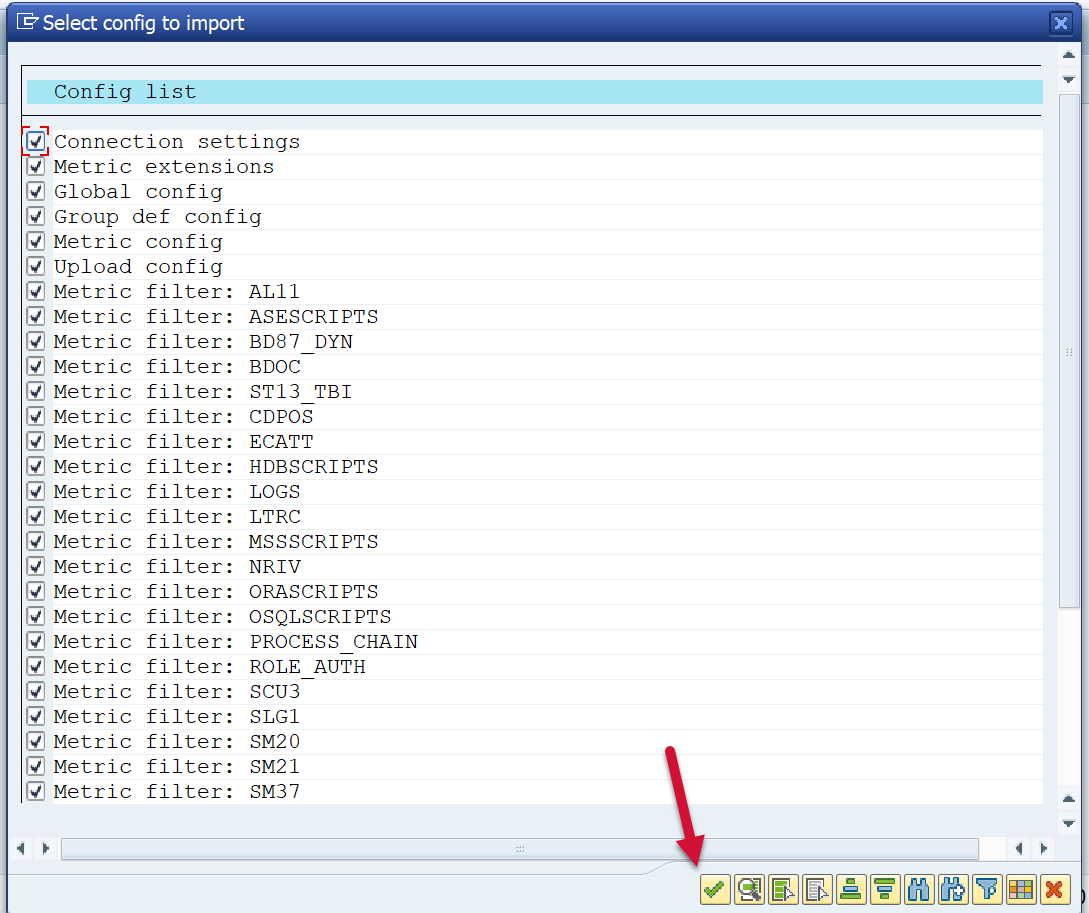Viewport: 1089px width, 913px height.
Task: Click the Select All icon
Action: [x=783, y=888]
